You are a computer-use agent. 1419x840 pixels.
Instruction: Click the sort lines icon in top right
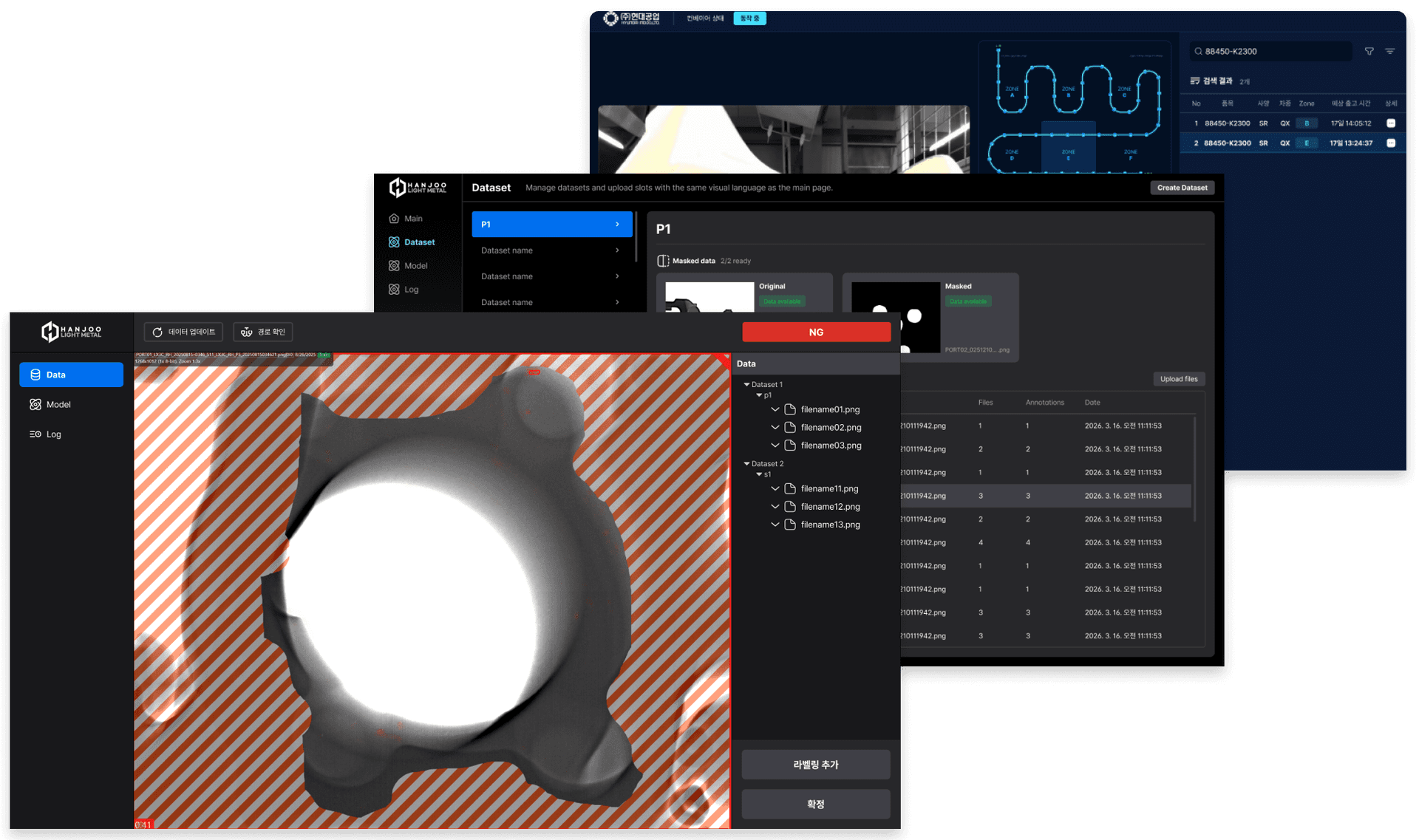[x=1389, y=52]
